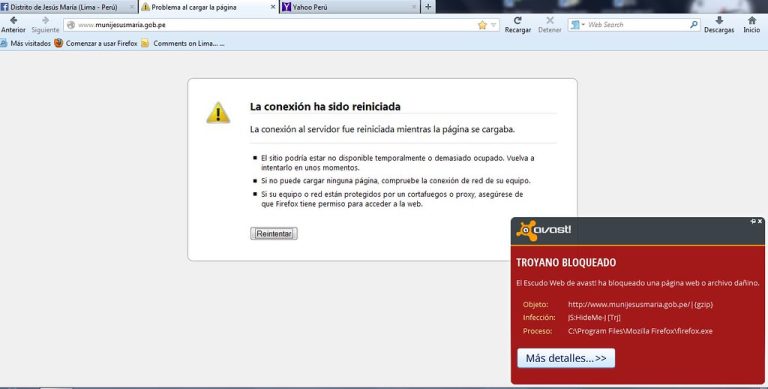This screenshot has height=389, width=768.
Task: Switch to the Yahoo Perú tab
Action: click(350, 7)
